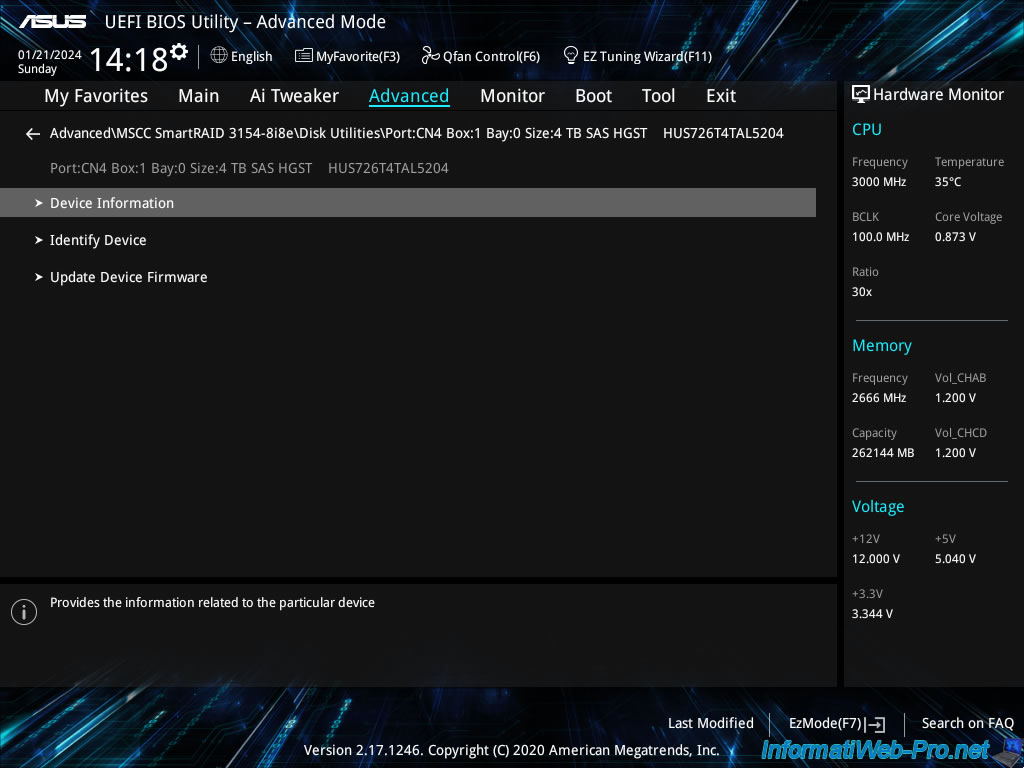Click the back arrow in breadcrumb
The width and height of the screenshot is (1024, 768).
click(33, 133)
